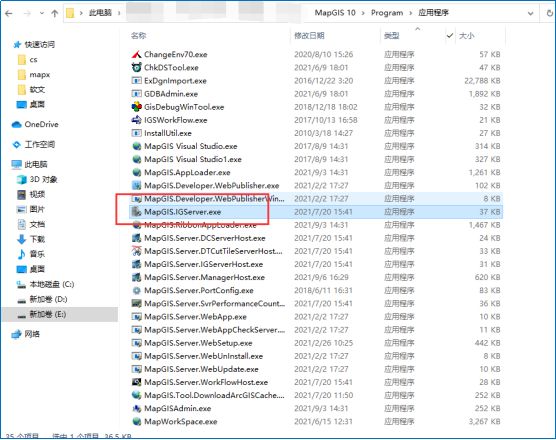The image size is (556, 440).
Task: Select 新加卷 (E:) drive
Action: pos(48,314)
